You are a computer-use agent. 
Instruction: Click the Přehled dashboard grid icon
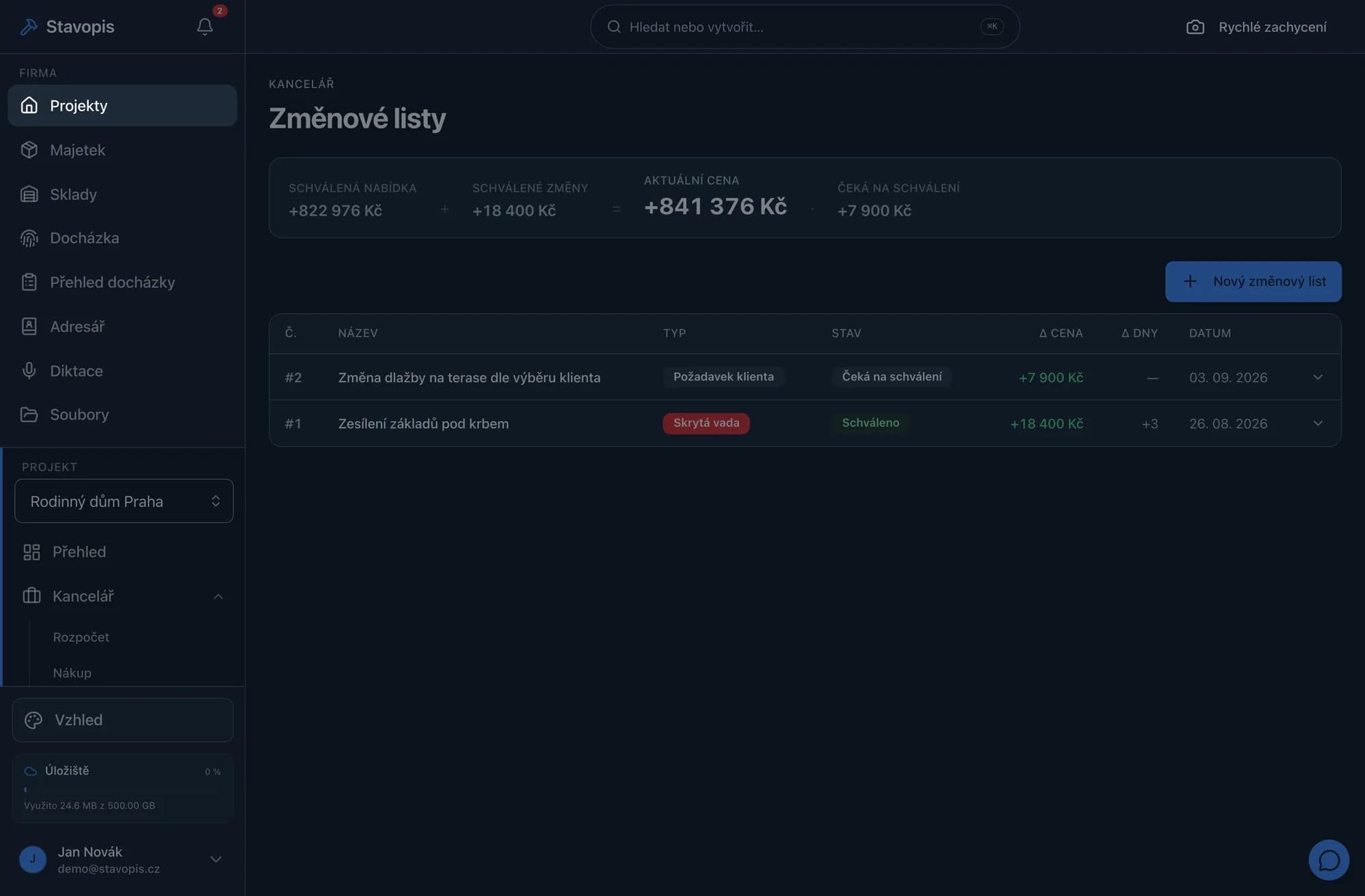(31, 552)
